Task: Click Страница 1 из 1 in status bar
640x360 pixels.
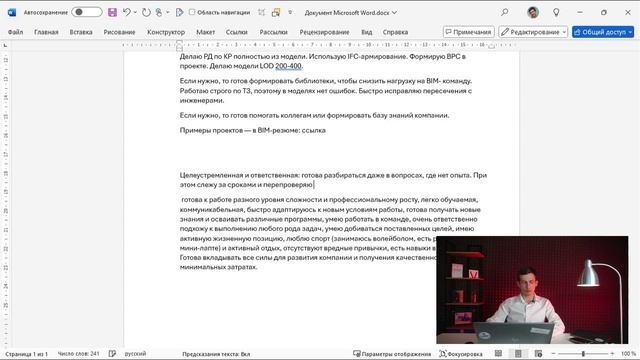Action: (27, 354)
